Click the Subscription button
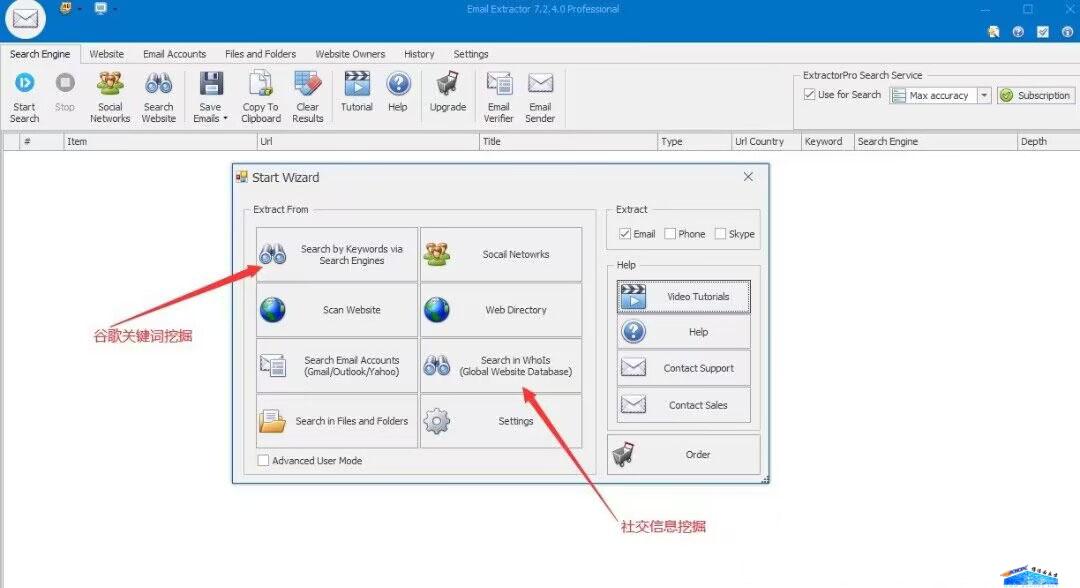 click(x=1035, y=95)
